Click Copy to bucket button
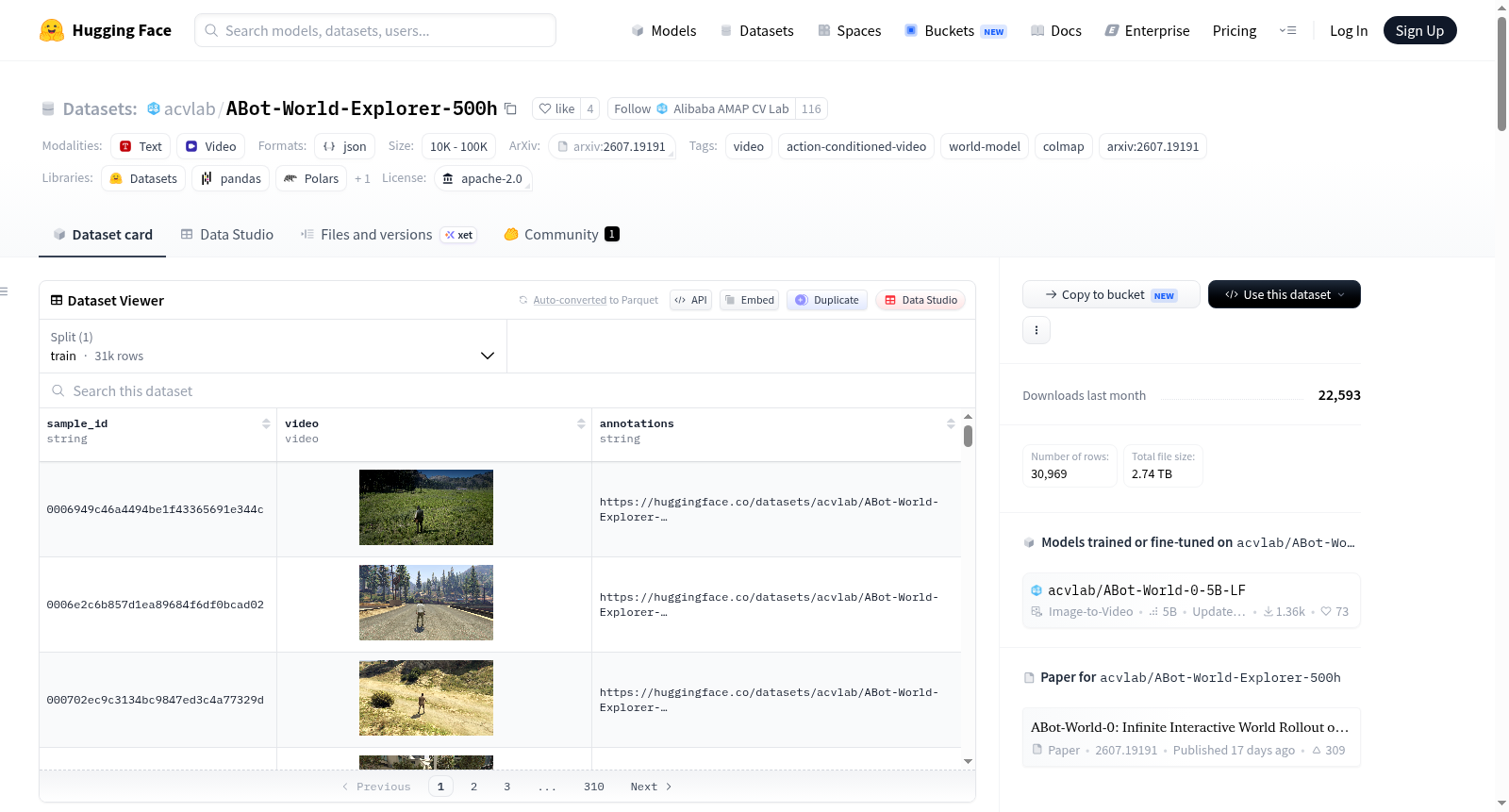The image size is (1509, 812). [1111, 294]
